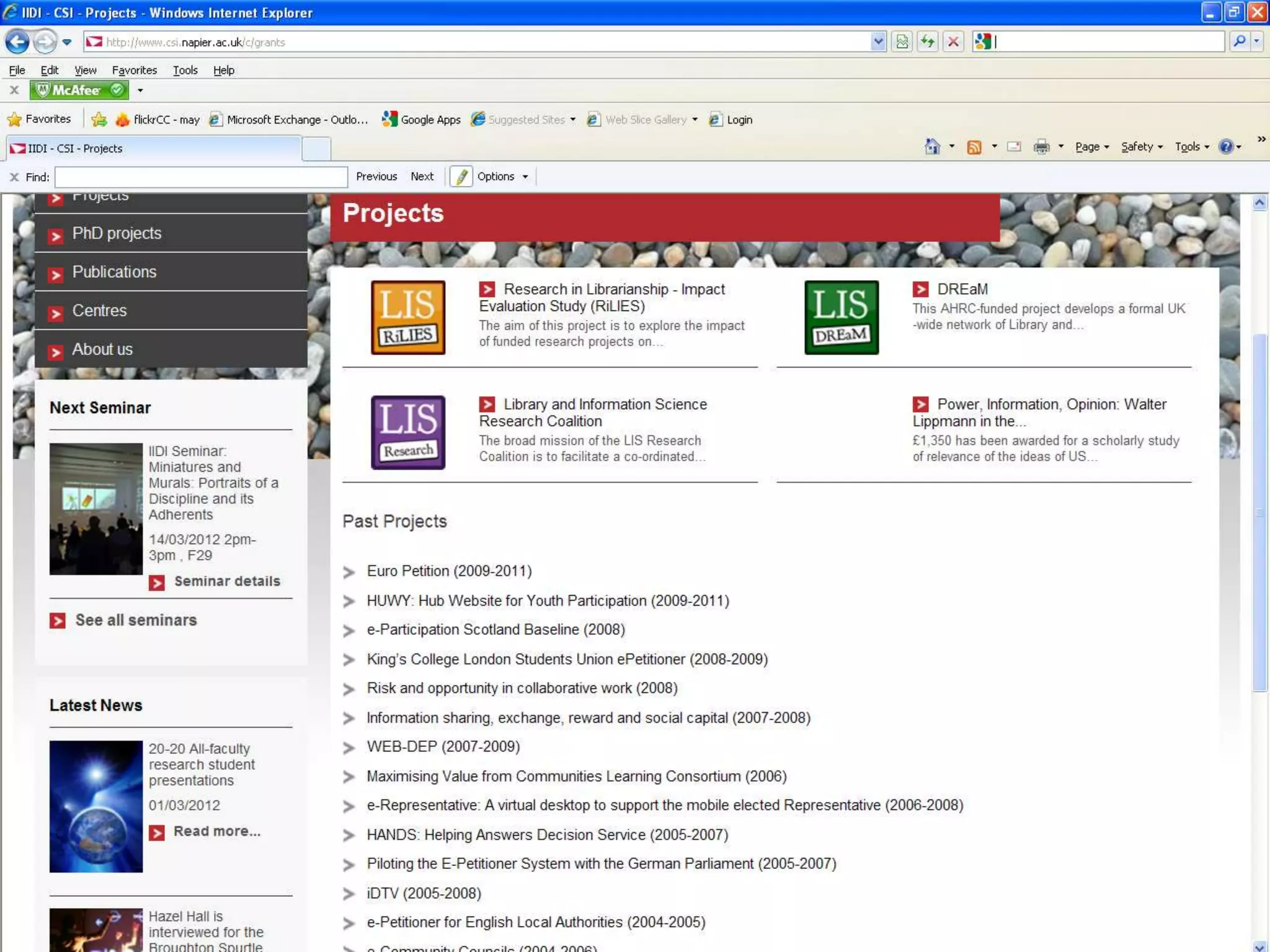Viewport: 1270px width, 952px height.
Task: Click the Print icon in command bar
Action: tap(1041, 147)
